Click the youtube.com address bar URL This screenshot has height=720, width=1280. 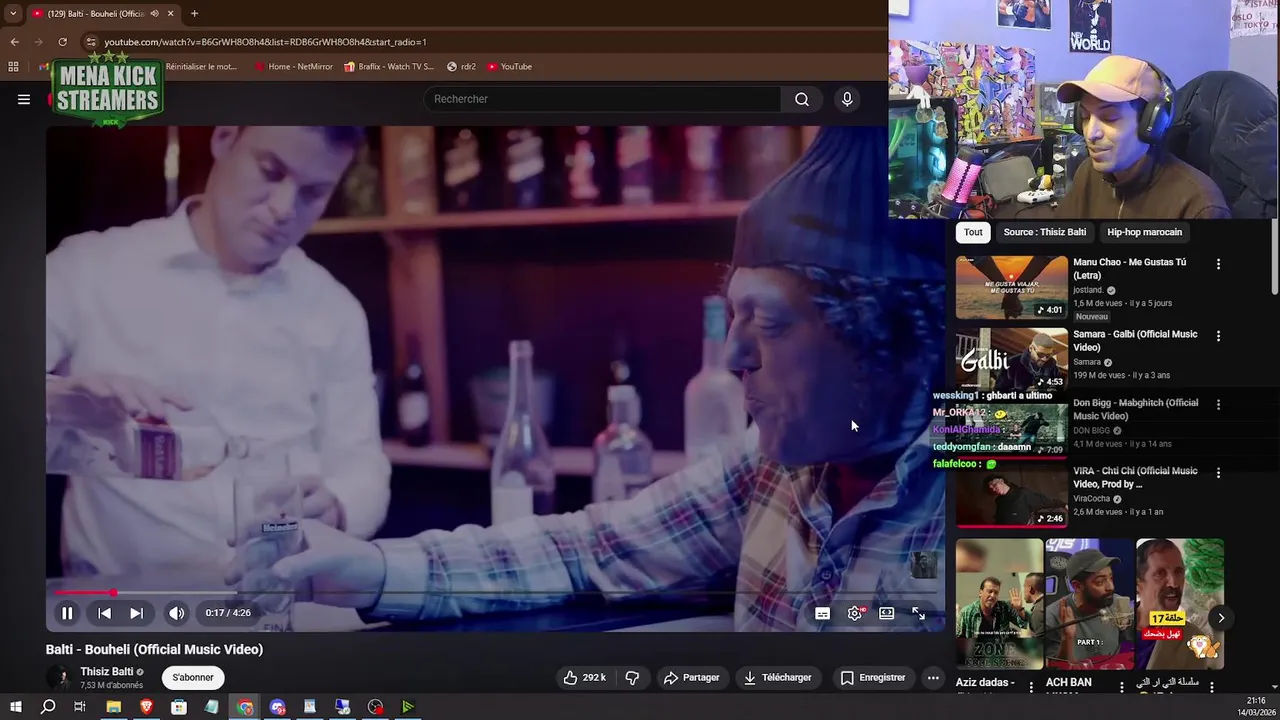(265, 42)
